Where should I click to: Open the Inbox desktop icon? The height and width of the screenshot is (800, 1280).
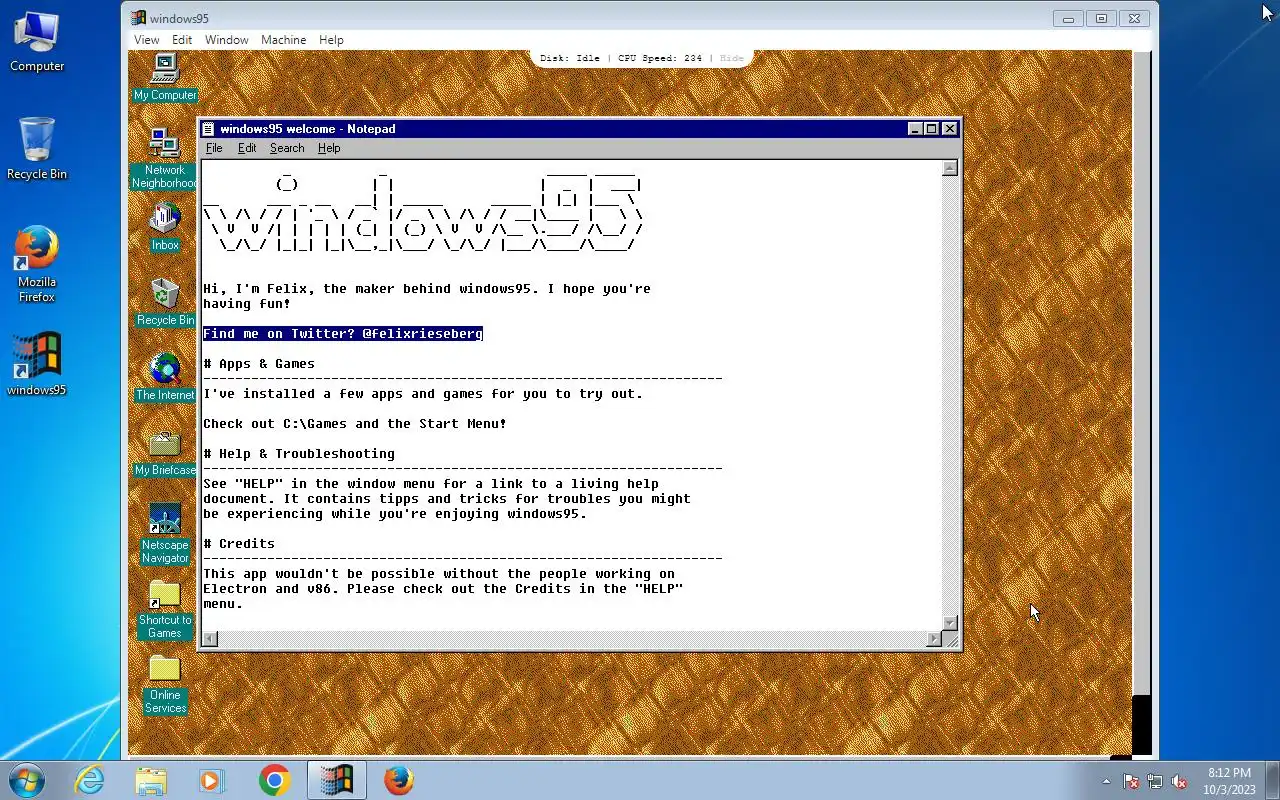point(165,227)
